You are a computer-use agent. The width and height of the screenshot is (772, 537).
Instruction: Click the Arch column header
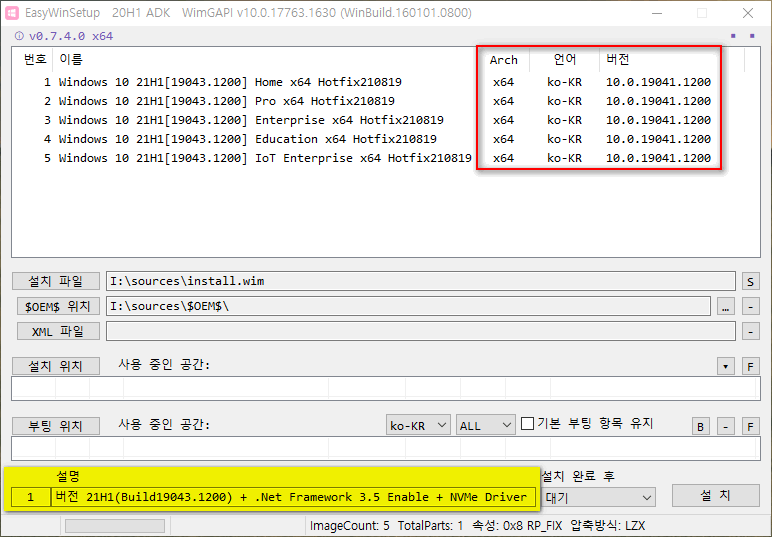coord(503,60)
